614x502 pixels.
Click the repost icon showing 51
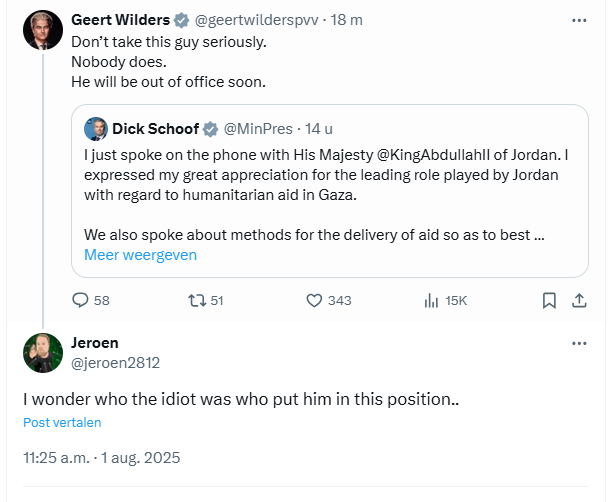[x=196, y=300]
